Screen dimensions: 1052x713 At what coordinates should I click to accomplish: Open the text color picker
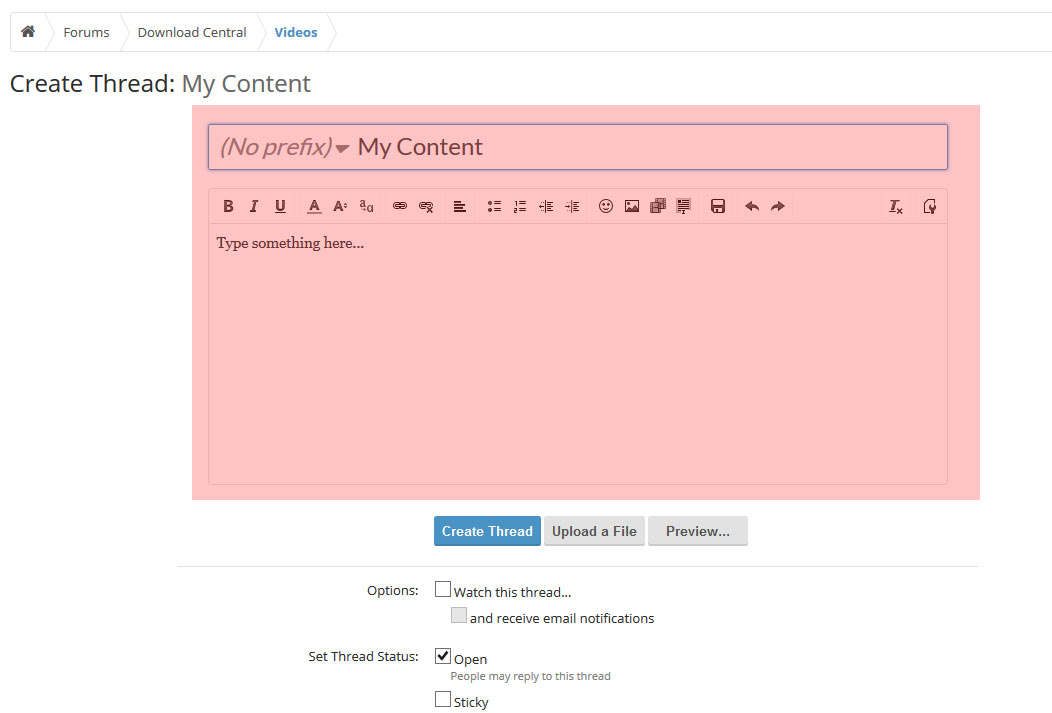click(x=314, y=206)
